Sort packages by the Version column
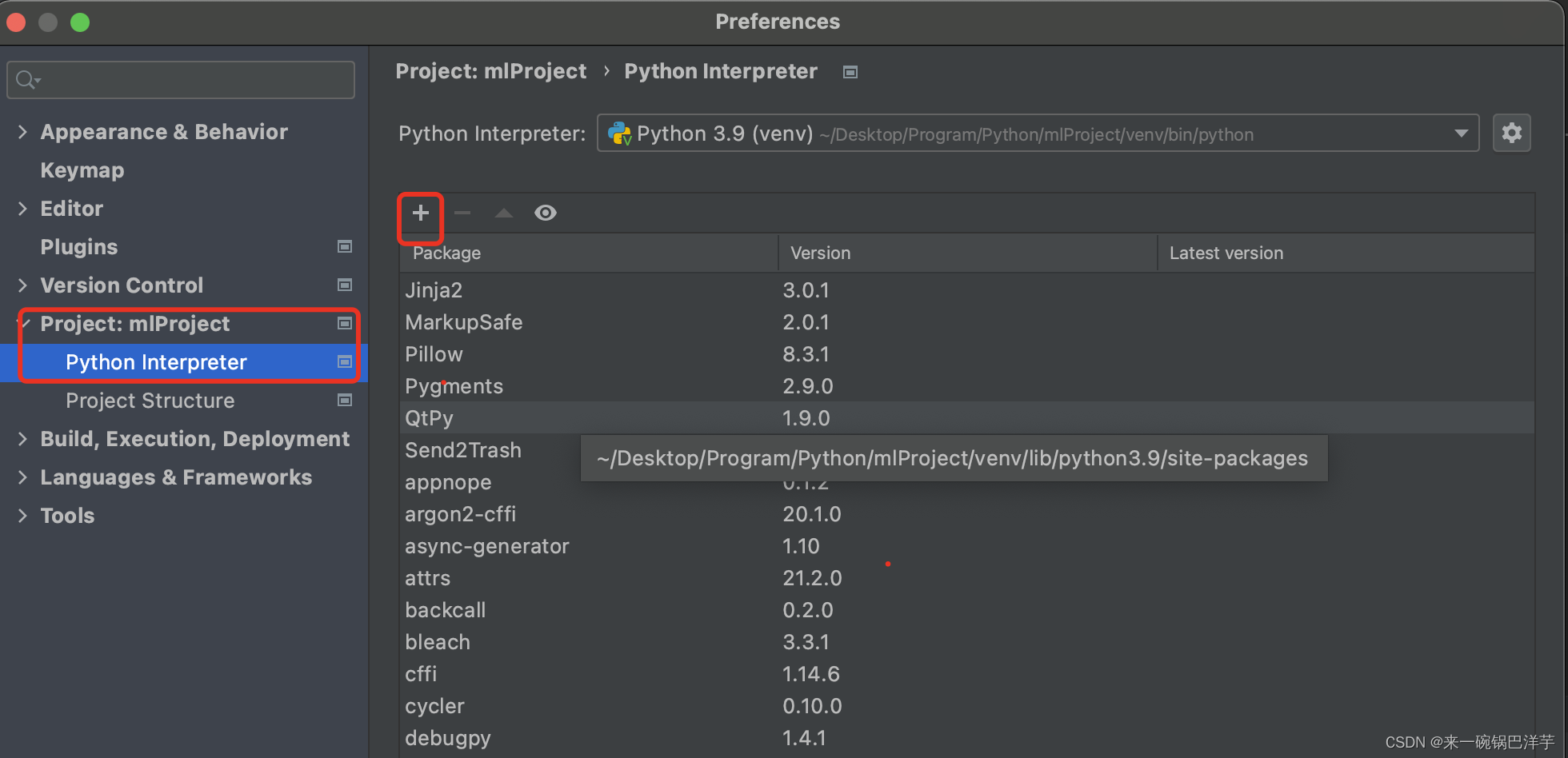 point(820,253)
